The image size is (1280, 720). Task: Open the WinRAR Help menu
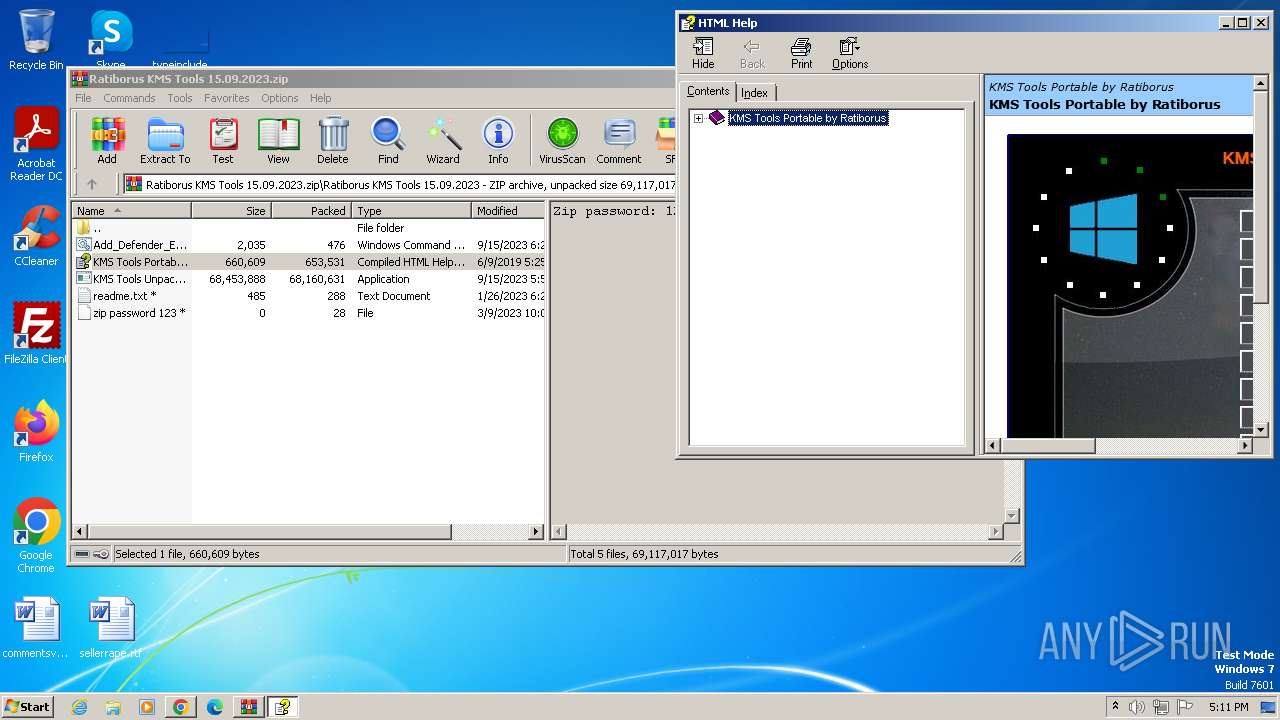click(320, 98)
